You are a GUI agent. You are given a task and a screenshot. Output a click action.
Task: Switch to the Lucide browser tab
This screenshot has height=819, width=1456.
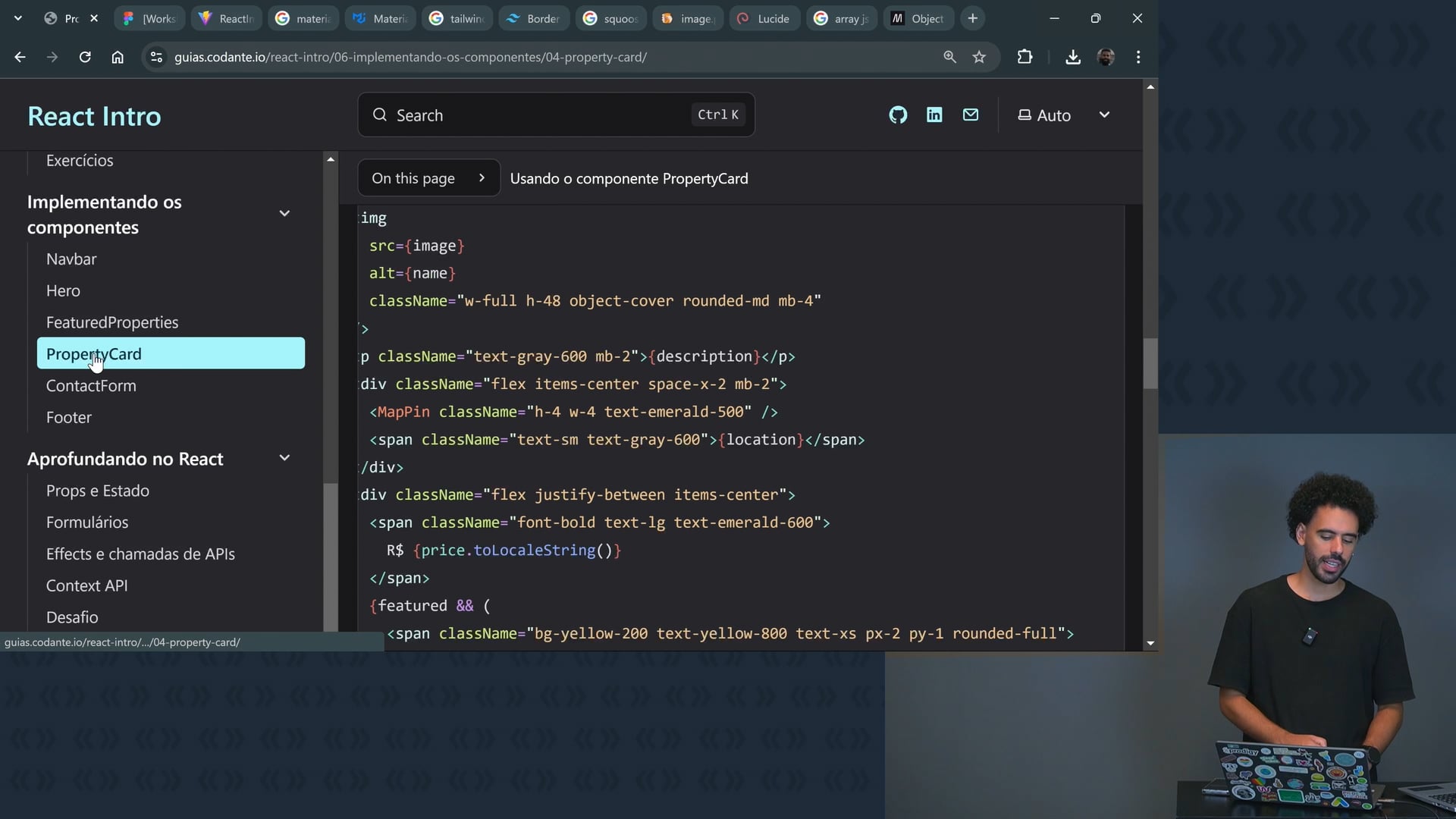pos(766,18)
